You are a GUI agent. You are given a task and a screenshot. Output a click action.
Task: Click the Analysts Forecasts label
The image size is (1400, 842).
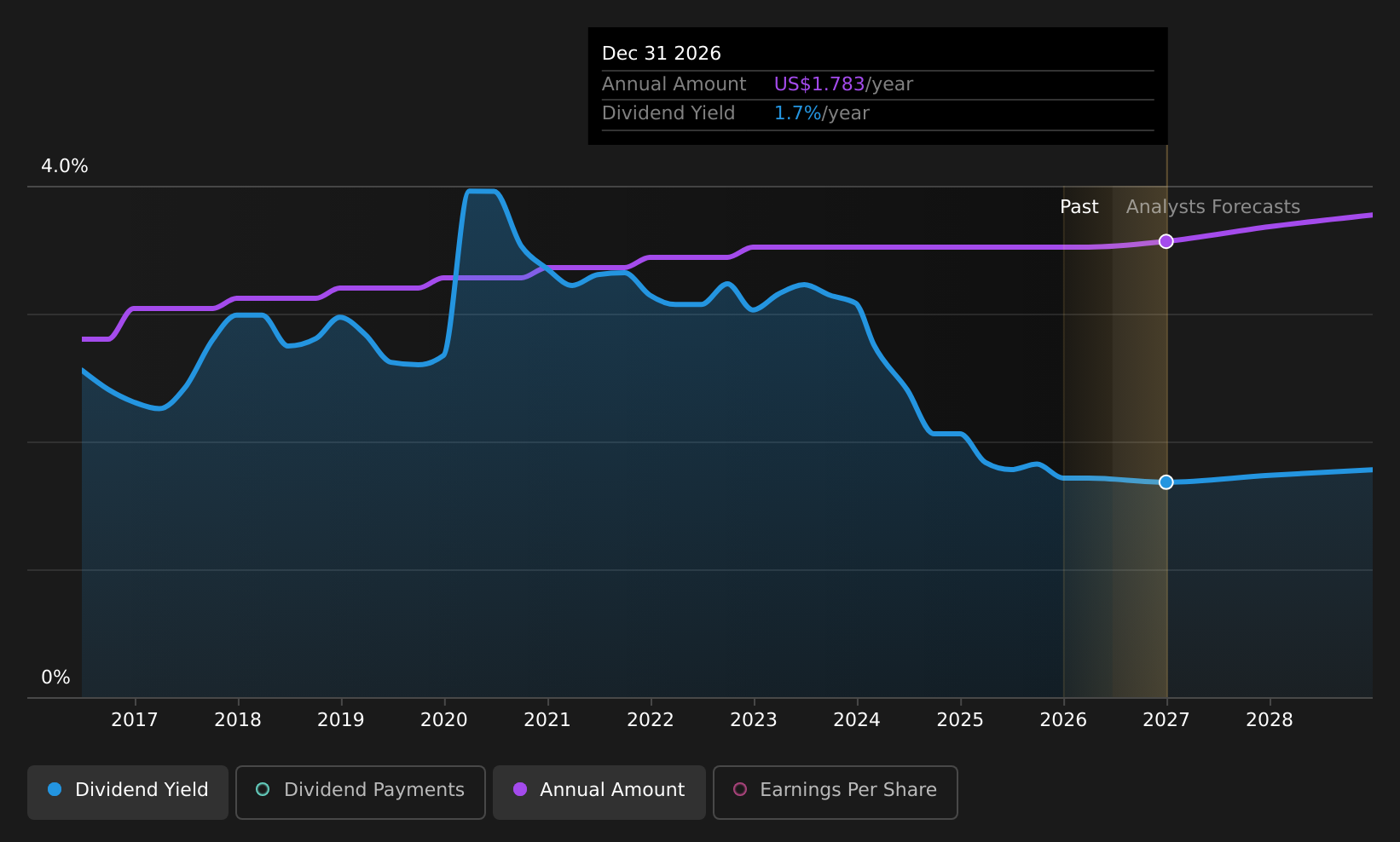click(x=1213, y=207)
